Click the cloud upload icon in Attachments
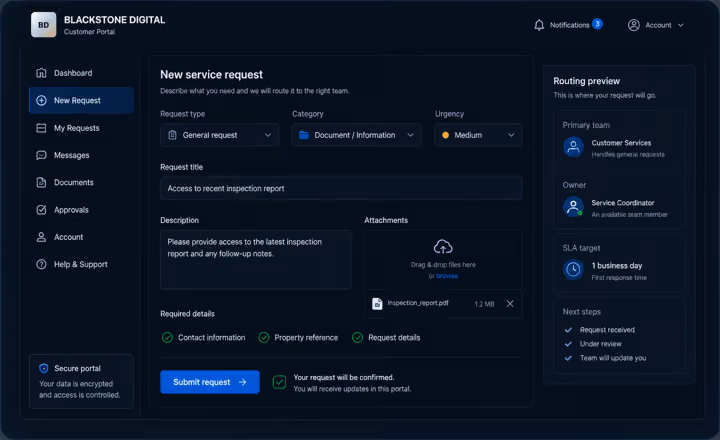720x440 pixels. (443, 247)
